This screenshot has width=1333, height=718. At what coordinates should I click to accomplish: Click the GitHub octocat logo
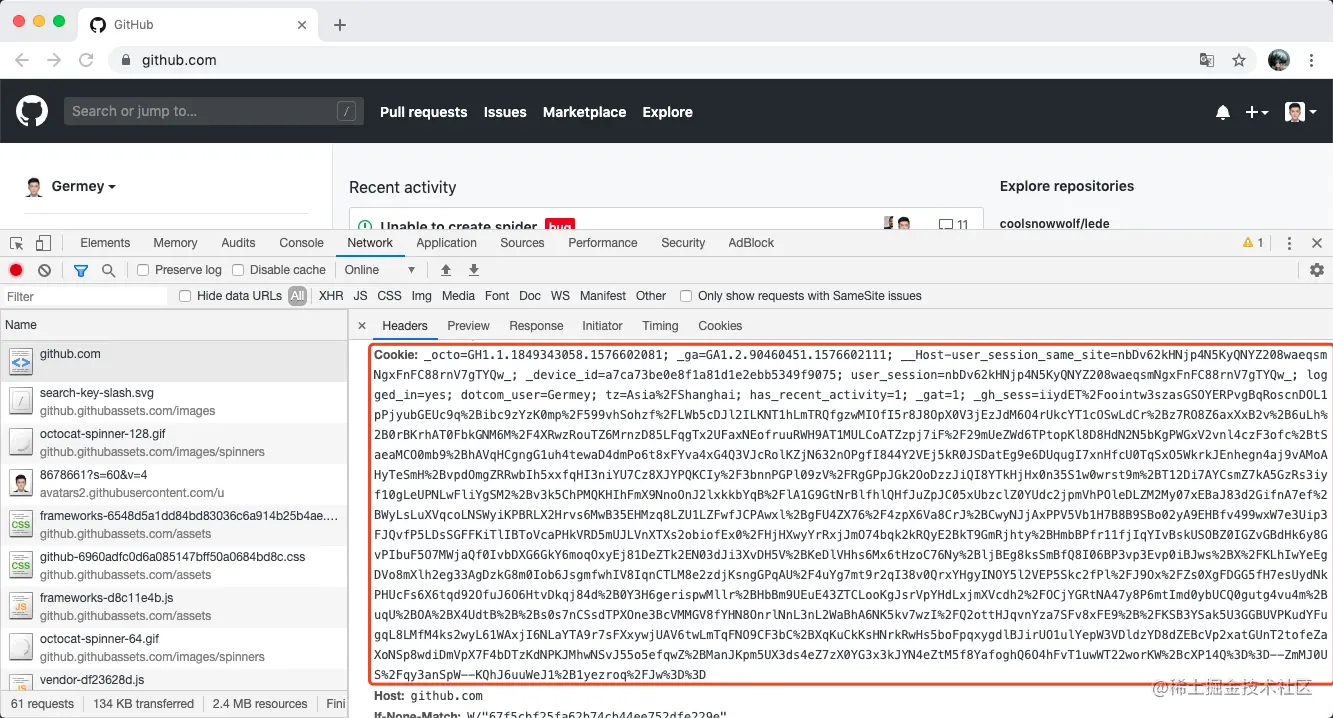[32, 111]
